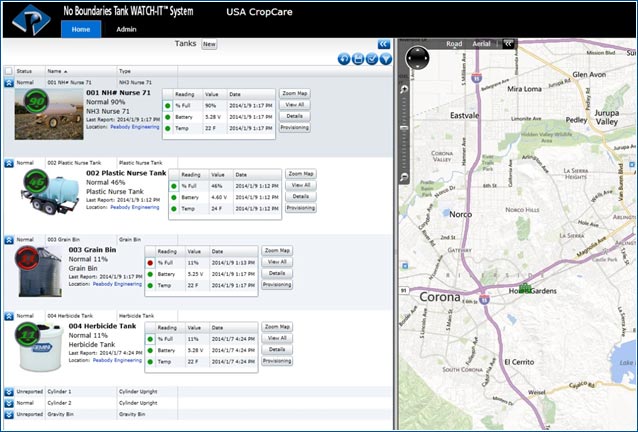Click the blue refresh/undo round icon
This screenshot has height=432, width=638.
pyautogui.click(x=344, y=59)
